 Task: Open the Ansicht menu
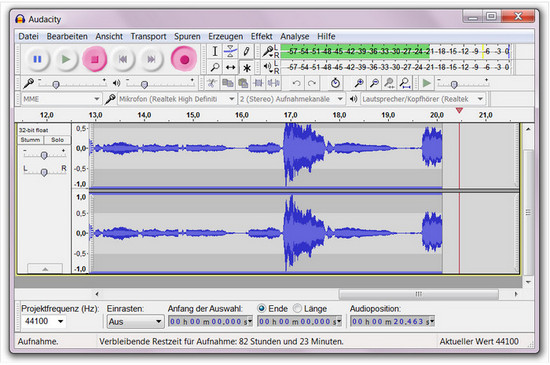(109, 36)
